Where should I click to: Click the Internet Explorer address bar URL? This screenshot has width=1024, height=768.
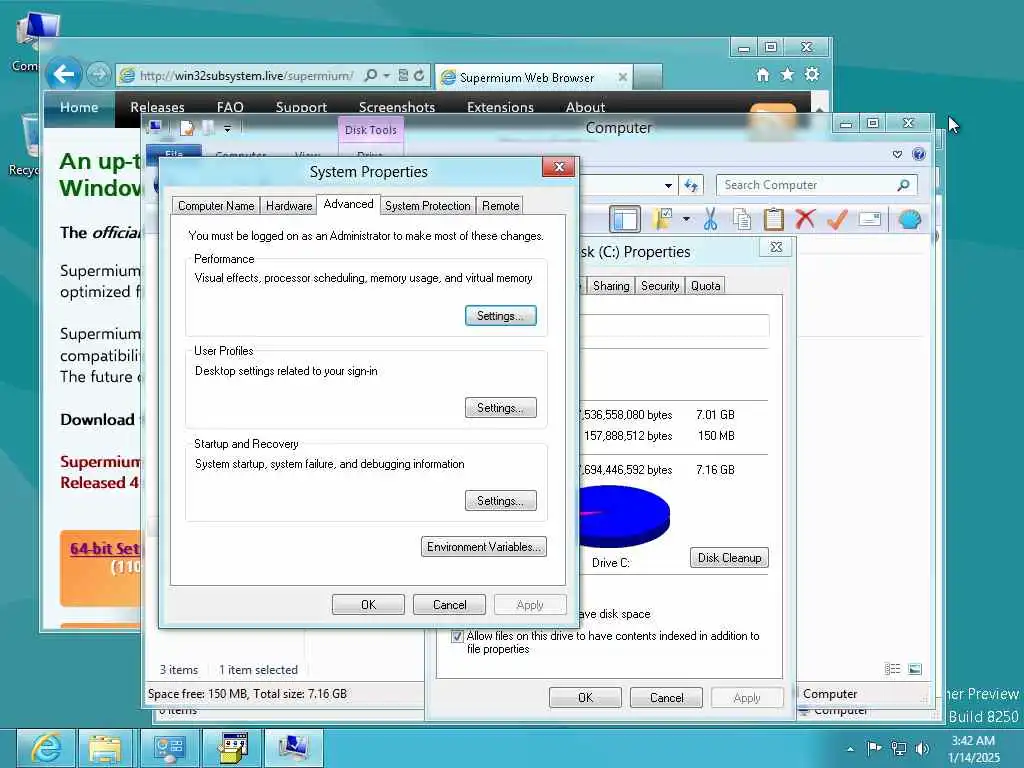pyautogui.click(x=246, y=76)
